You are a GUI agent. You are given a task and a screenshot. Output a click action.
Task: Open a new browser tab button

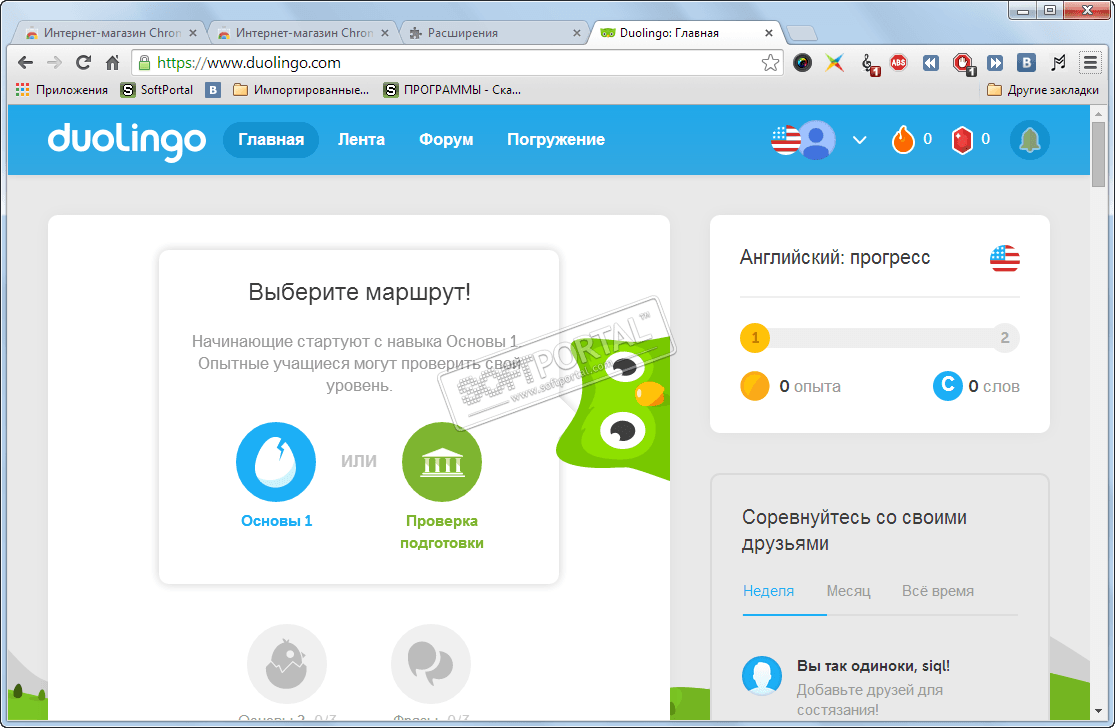[x=802, y=33]
